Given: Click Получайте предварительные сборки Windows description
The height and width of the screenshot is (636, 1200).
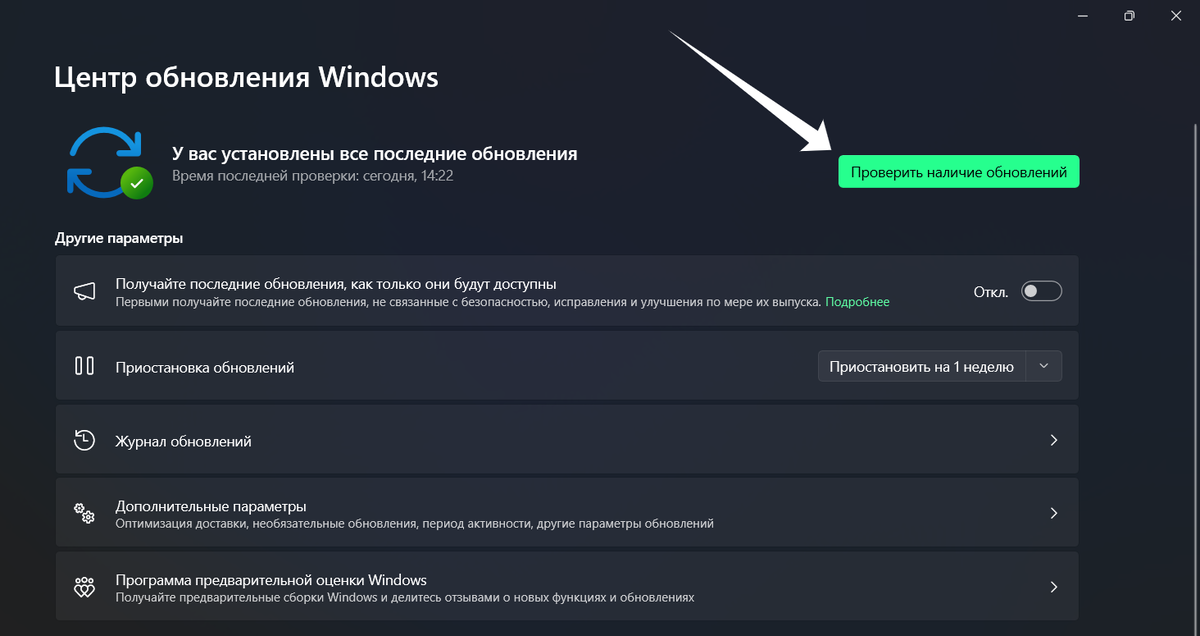Looking at the screenshot, I should [x=405, y=597].
